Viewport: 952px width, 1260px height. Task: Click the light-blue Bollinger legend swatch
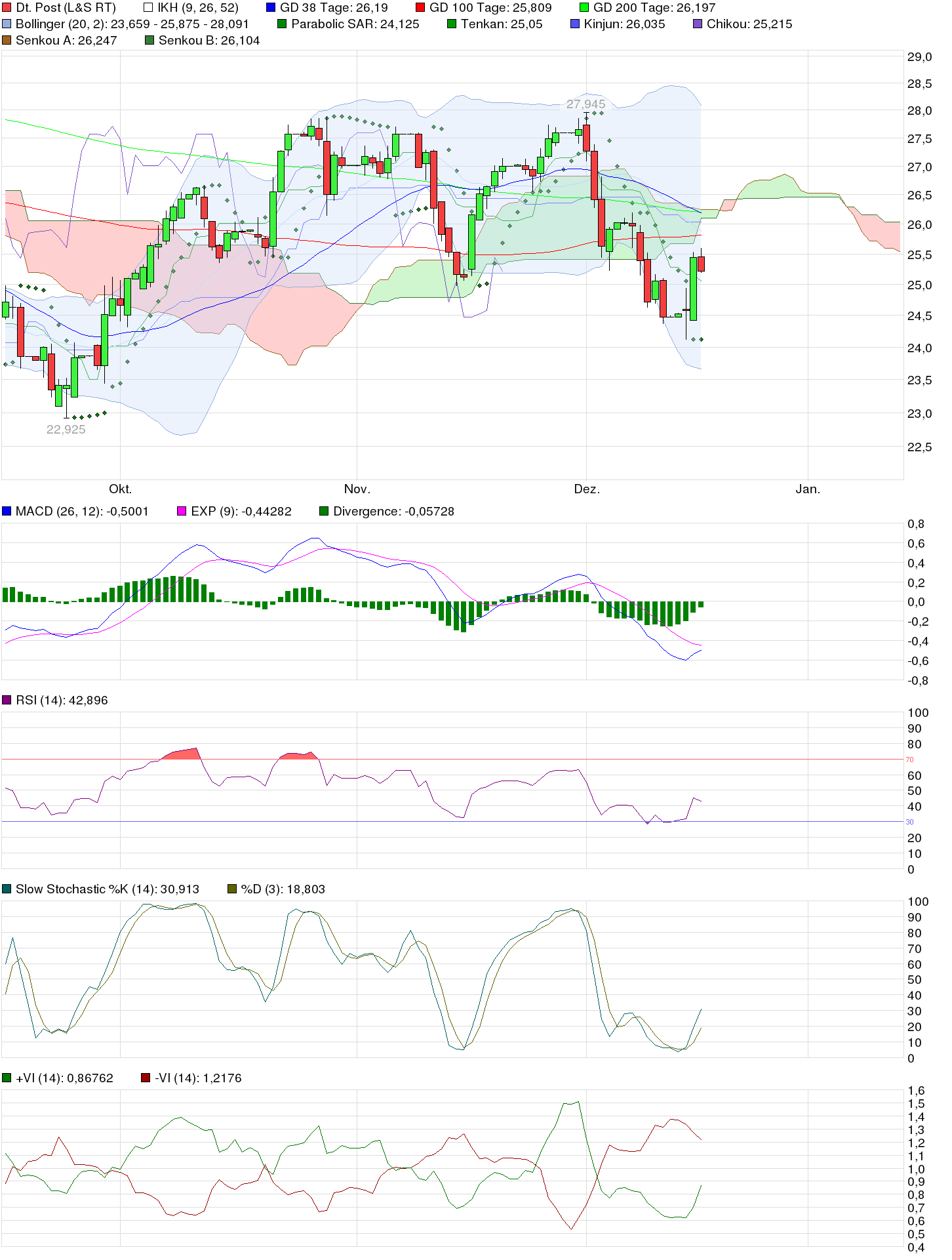[x=7, y=24]
